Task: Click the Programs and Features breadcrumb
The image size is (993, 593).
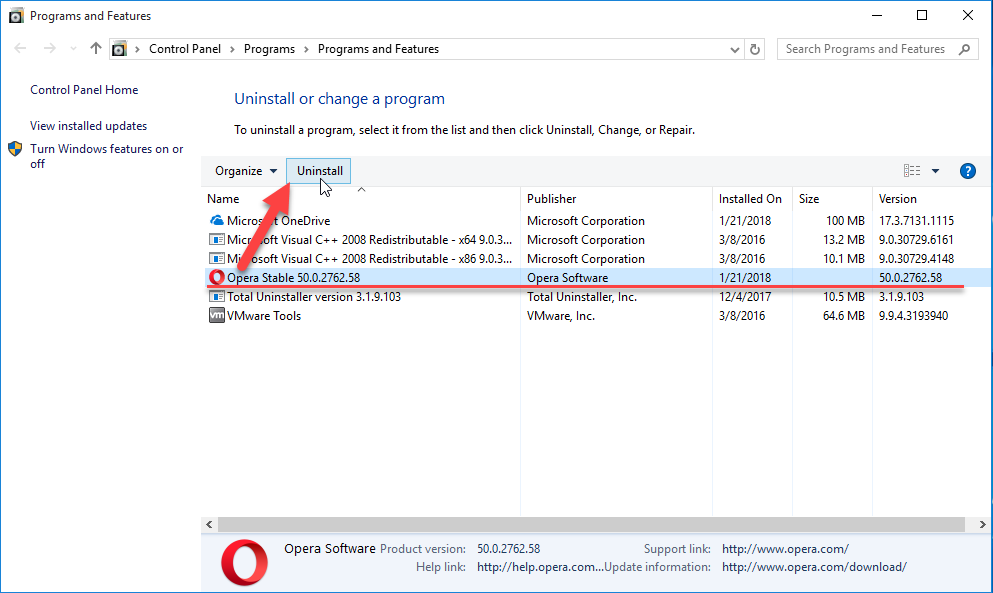Action: coord(378,49)
